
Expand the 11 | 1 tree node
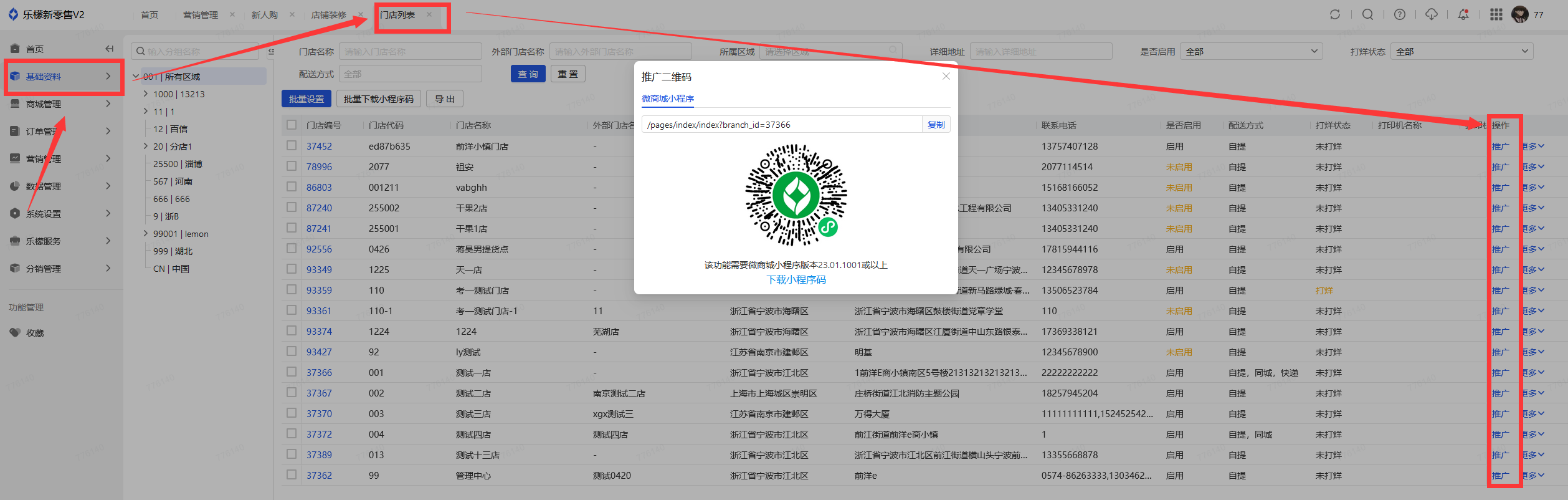coord(146,112)
